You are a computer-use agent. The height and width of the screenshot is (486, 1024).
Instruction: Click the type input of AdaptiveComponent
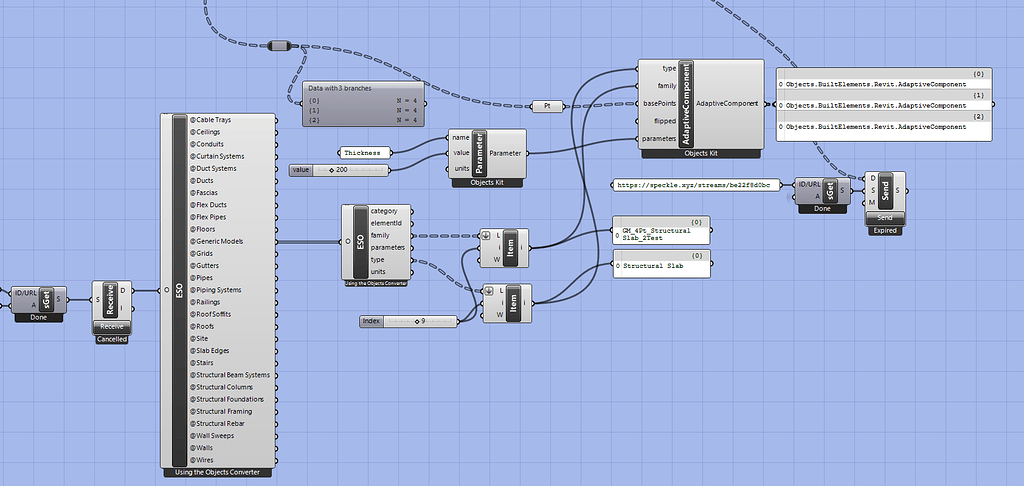click(669, 69)
